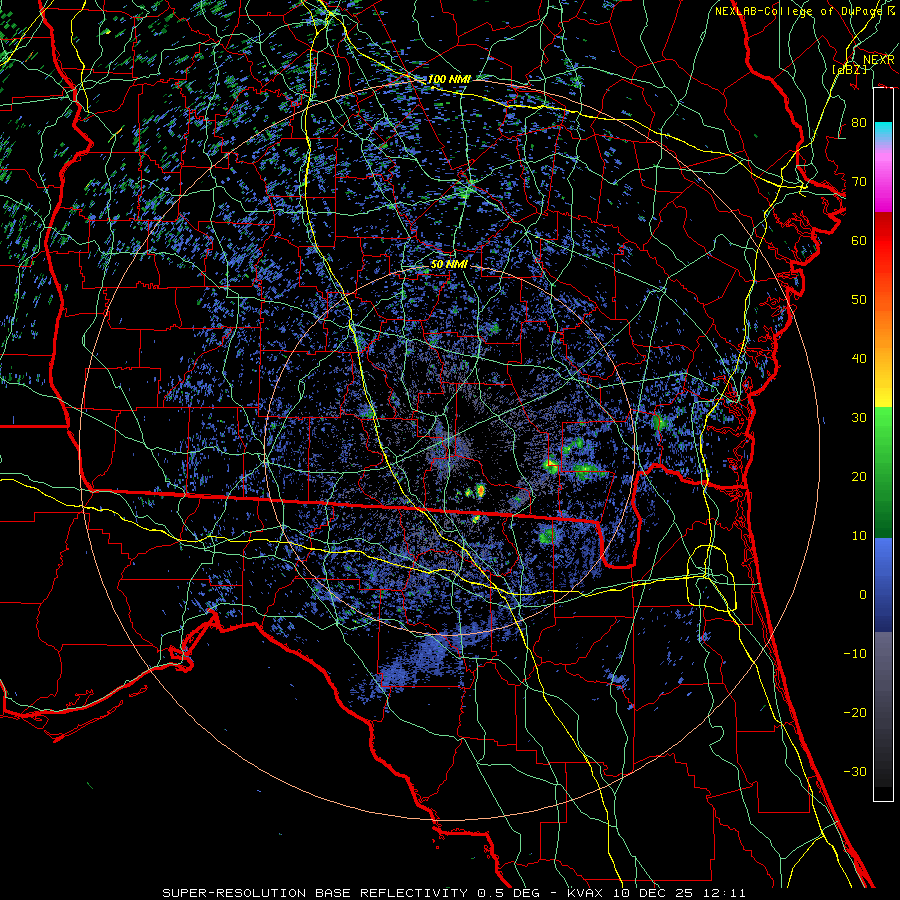This screenshot has height=900, width=900.
Task: Click the 30 value on the dBZ scale
Action: (x=859, y=418)
